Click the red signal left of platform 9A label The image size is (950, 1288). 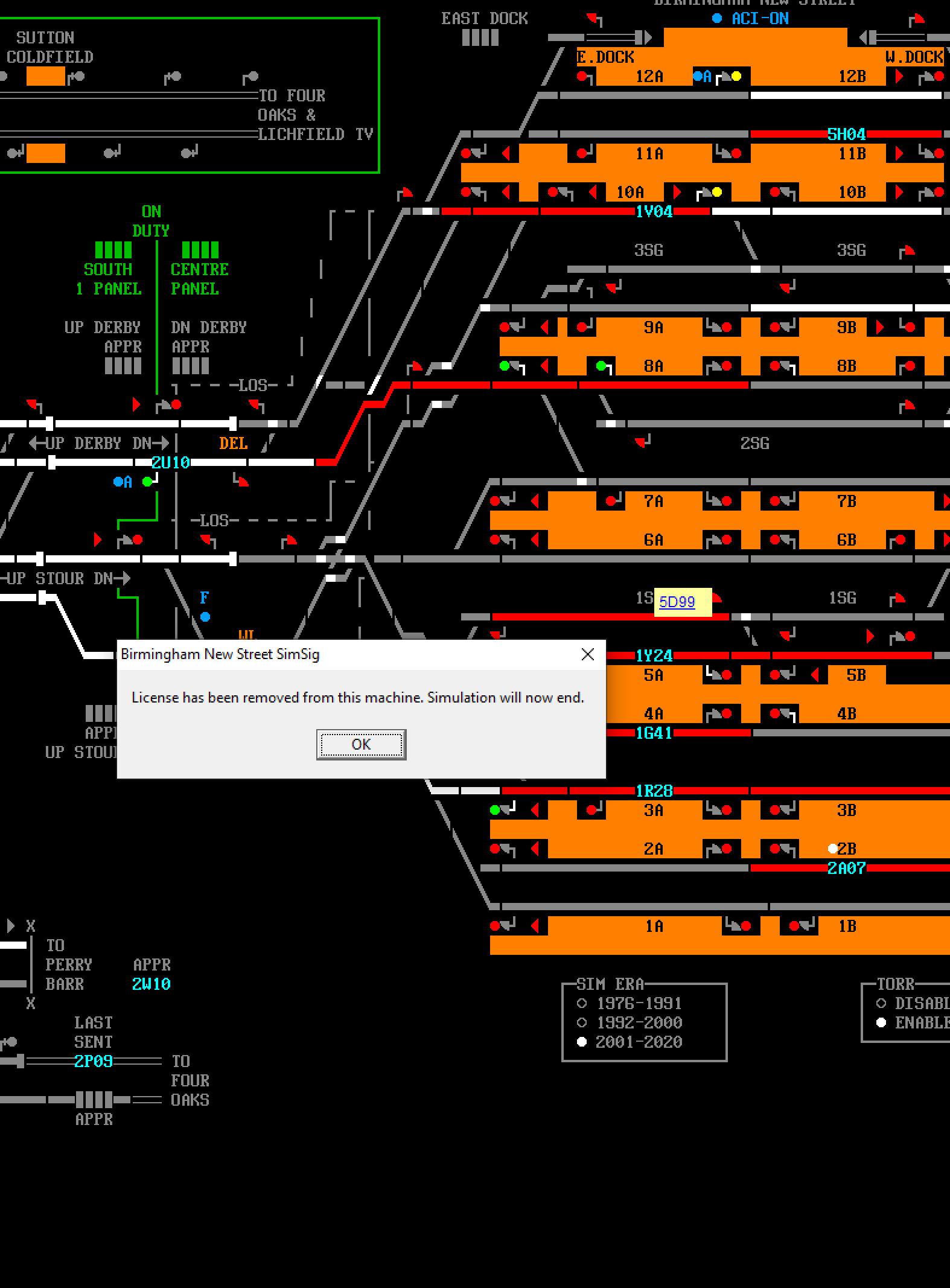click(x=582, y=327)
